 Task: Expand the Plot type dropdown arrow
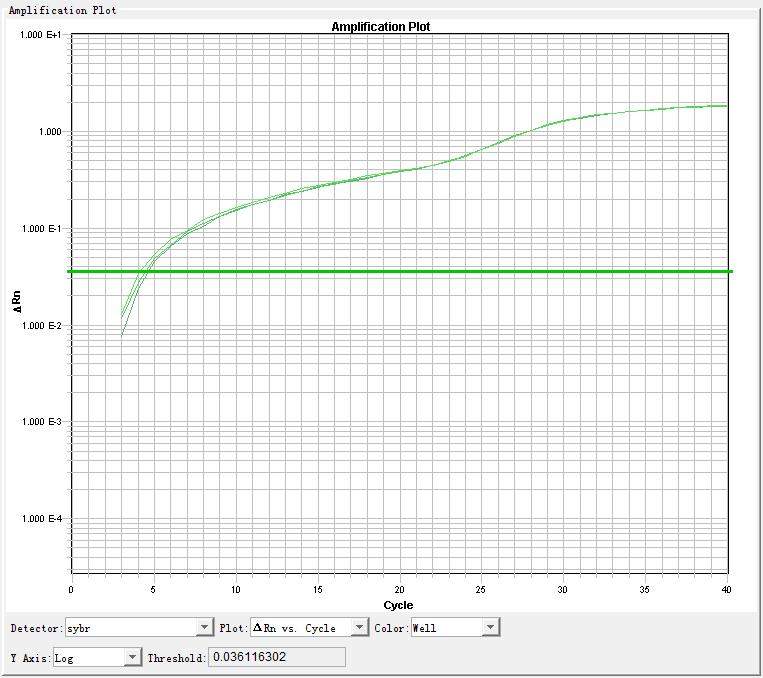click(360, 627)
